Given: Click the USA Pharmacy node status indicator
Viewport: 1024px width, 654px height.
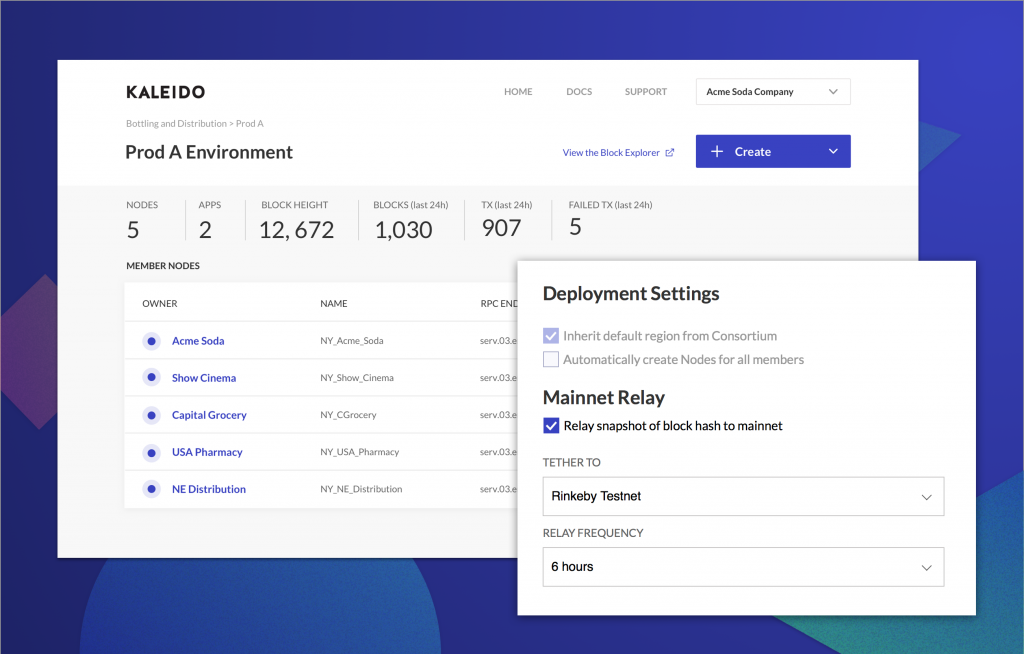Looking at the screenshot, I should (x=151, y=451).
